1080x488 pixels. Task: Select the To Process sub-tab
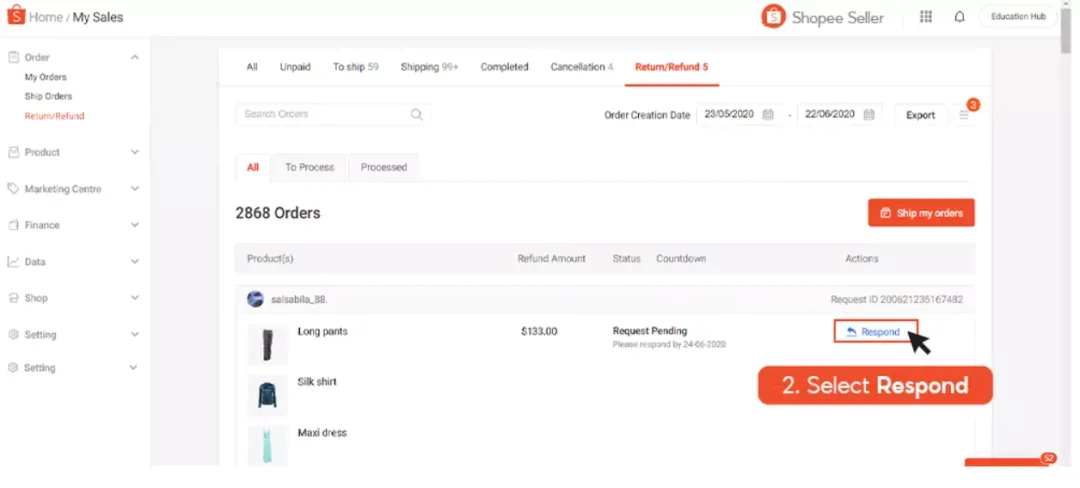[x=309, y=167]
